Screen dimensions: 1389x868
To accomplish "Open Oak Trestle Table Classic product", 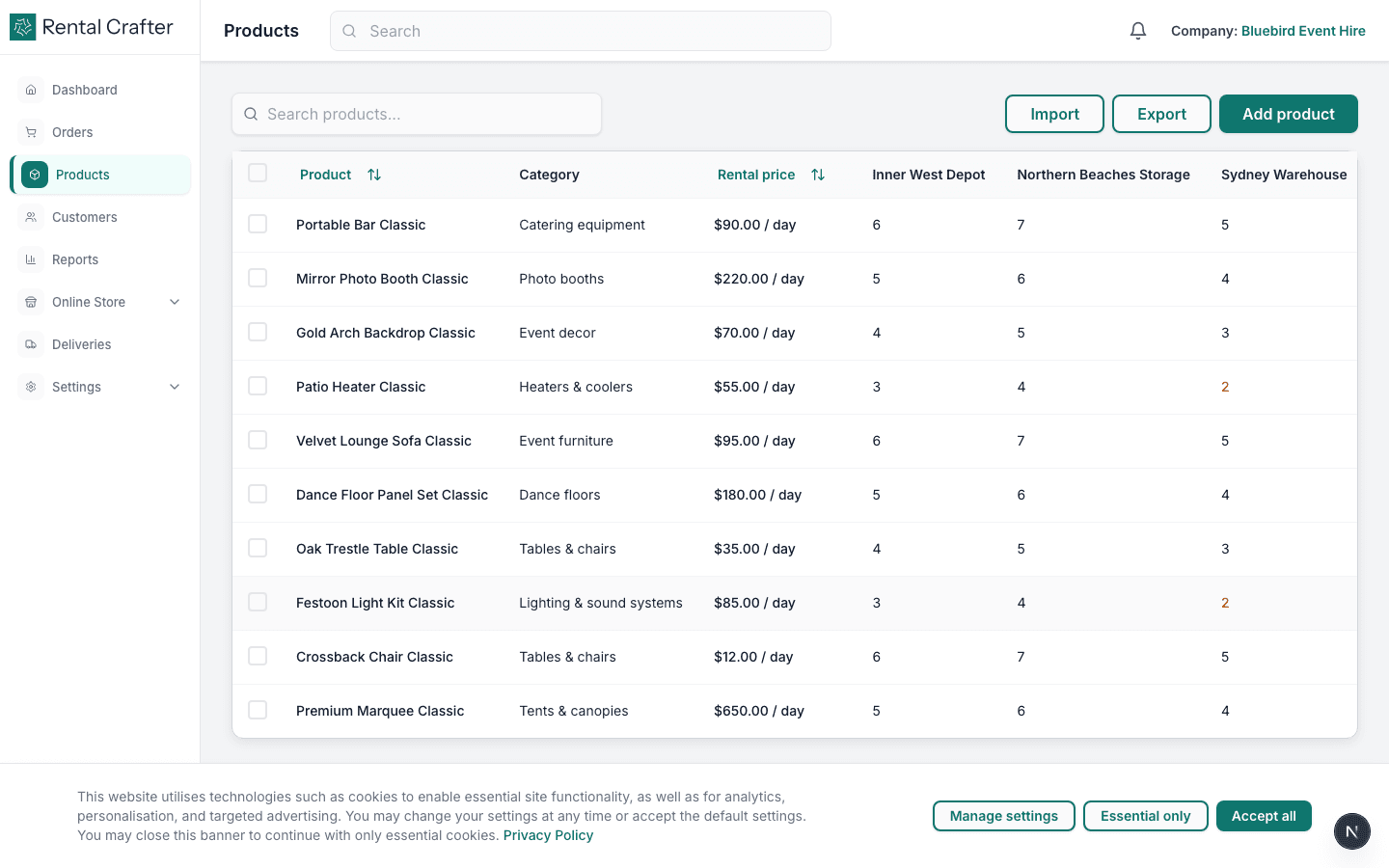I will (x=377, y=549).
